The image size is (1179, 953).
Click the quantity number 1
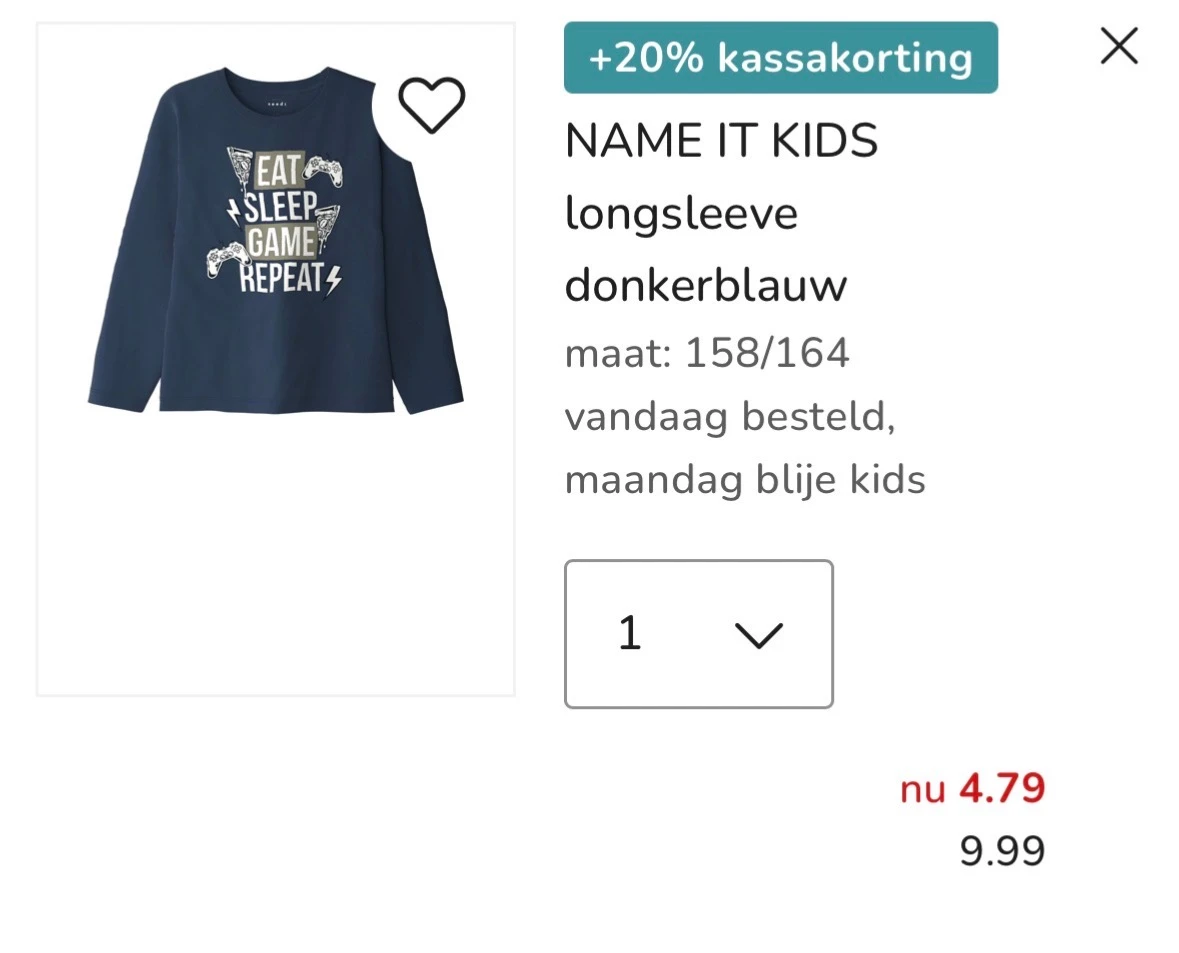(629, 633)
